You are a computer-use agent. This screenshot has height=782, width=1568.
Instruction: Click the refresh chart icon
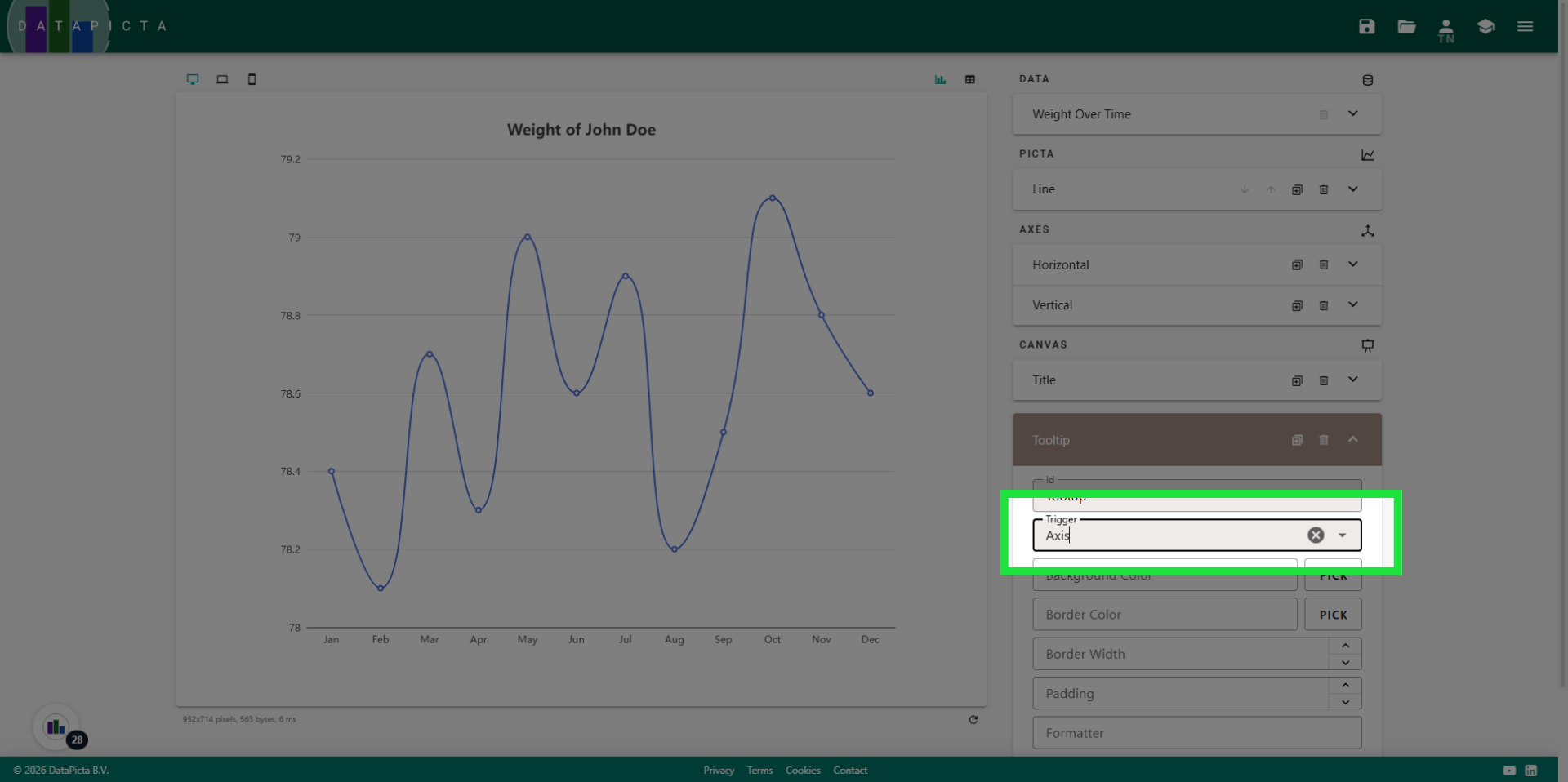click(973, 719)
